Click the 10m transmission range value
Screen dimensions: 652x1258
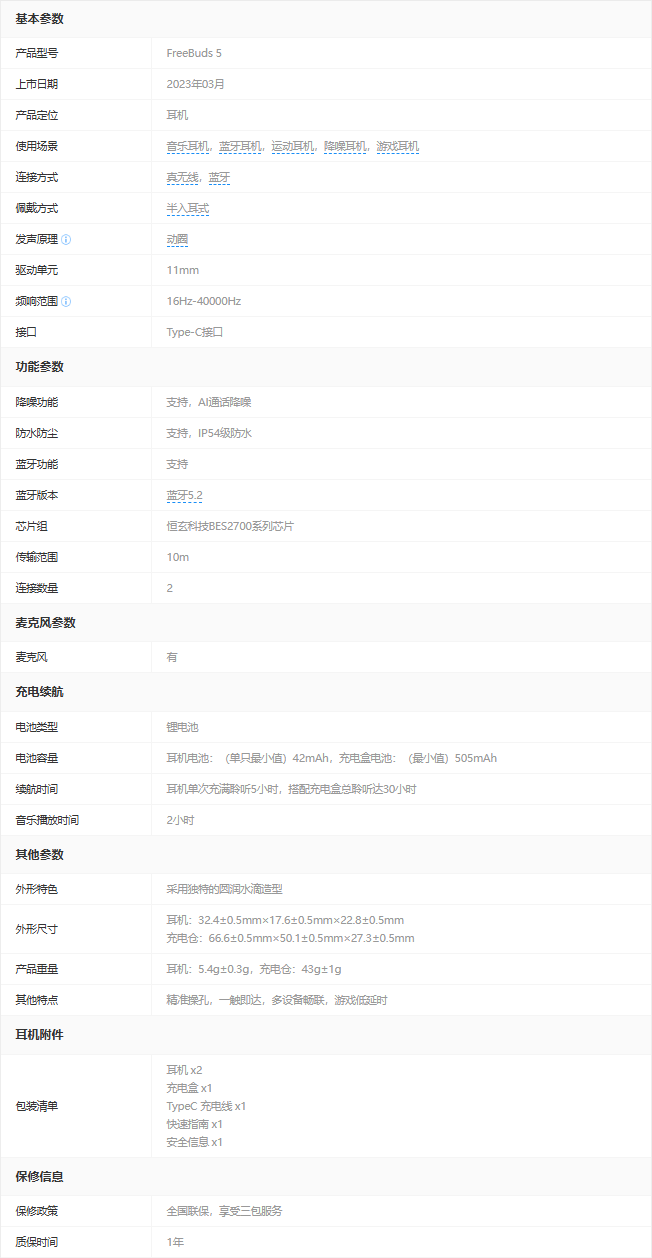tap(178, 557)
